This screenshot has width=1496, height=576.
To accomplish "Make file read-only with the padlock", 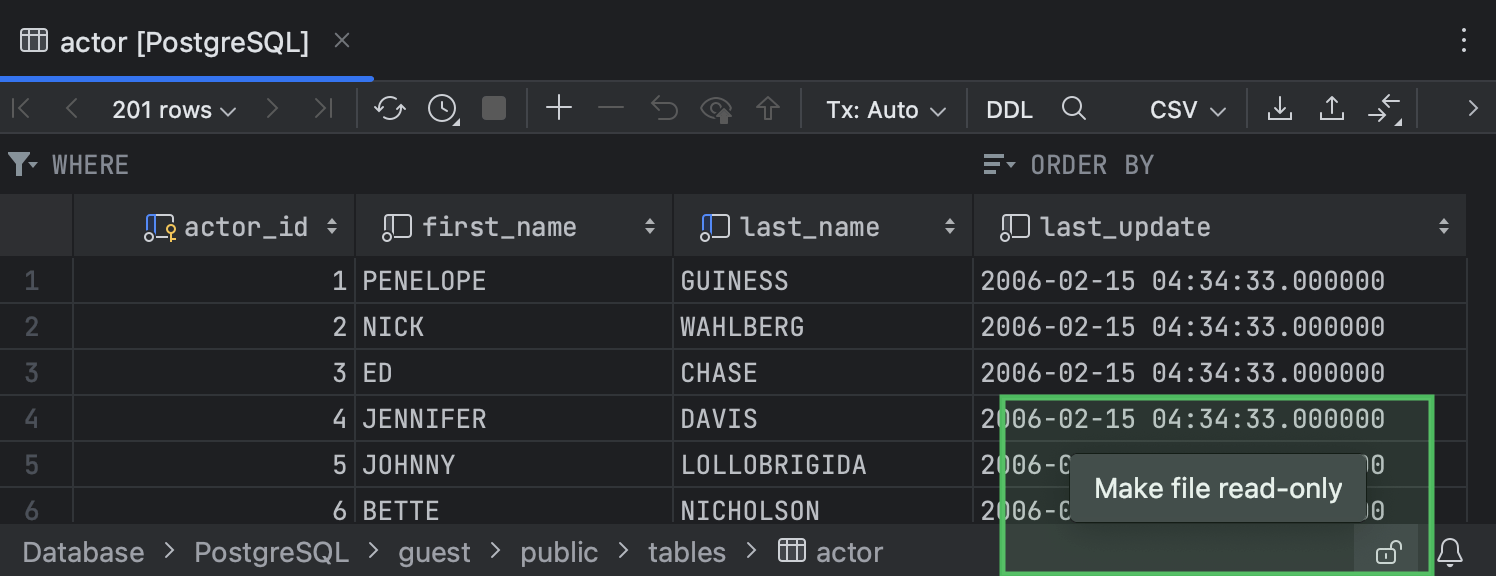I will tap(1388, 553).
